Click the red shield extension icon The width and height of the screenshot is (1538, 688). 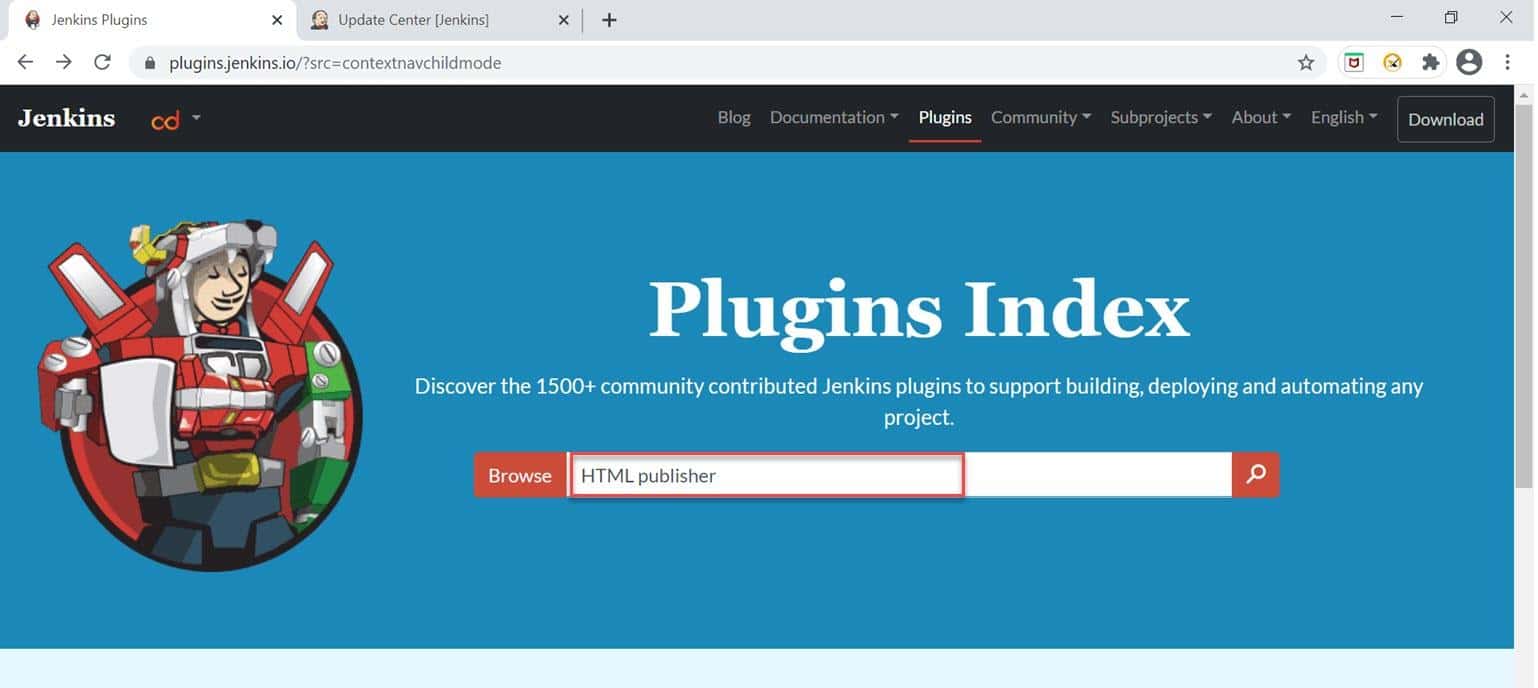point(1354,62)
